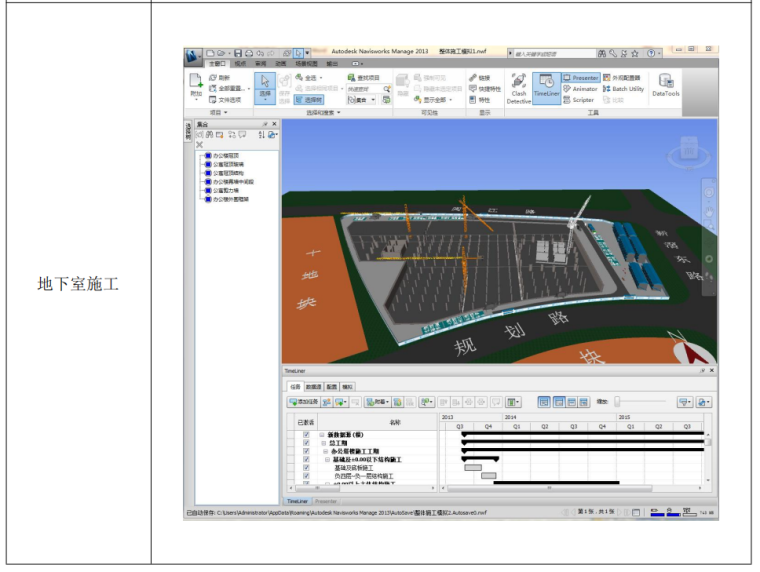This screenshot has width=760, height=572.
Task: Toggle checkbox for 总工期 task row
Action: pyautogui.click(x=305, y=442)
